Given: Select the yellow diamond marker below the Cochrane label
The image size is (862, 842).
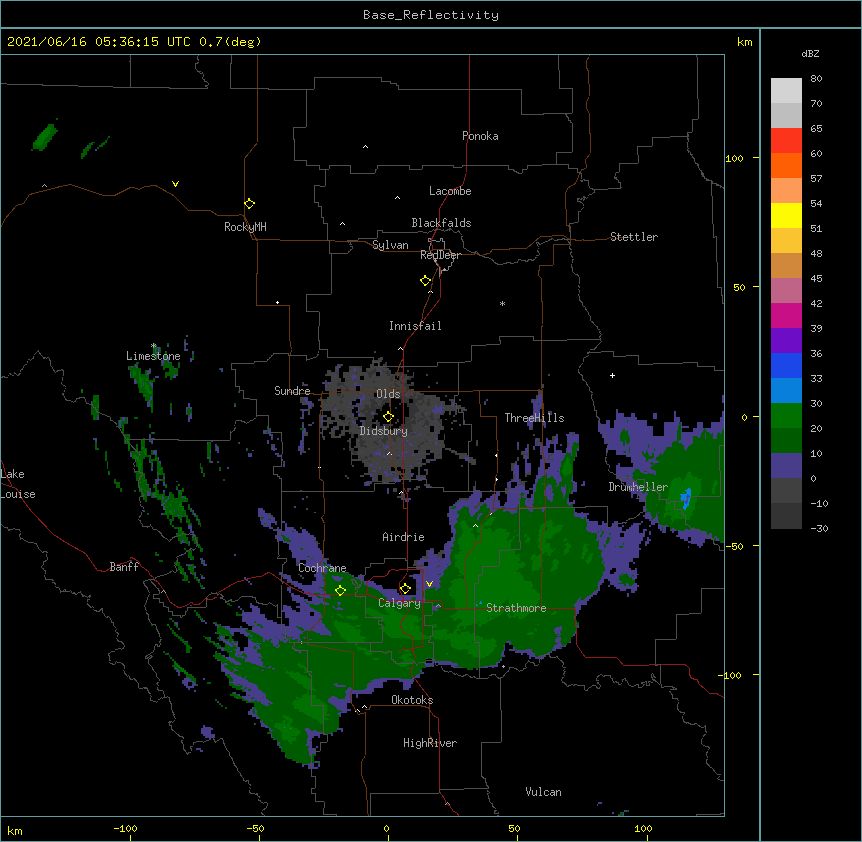Looking at the screenshot, I should point(341,591).
